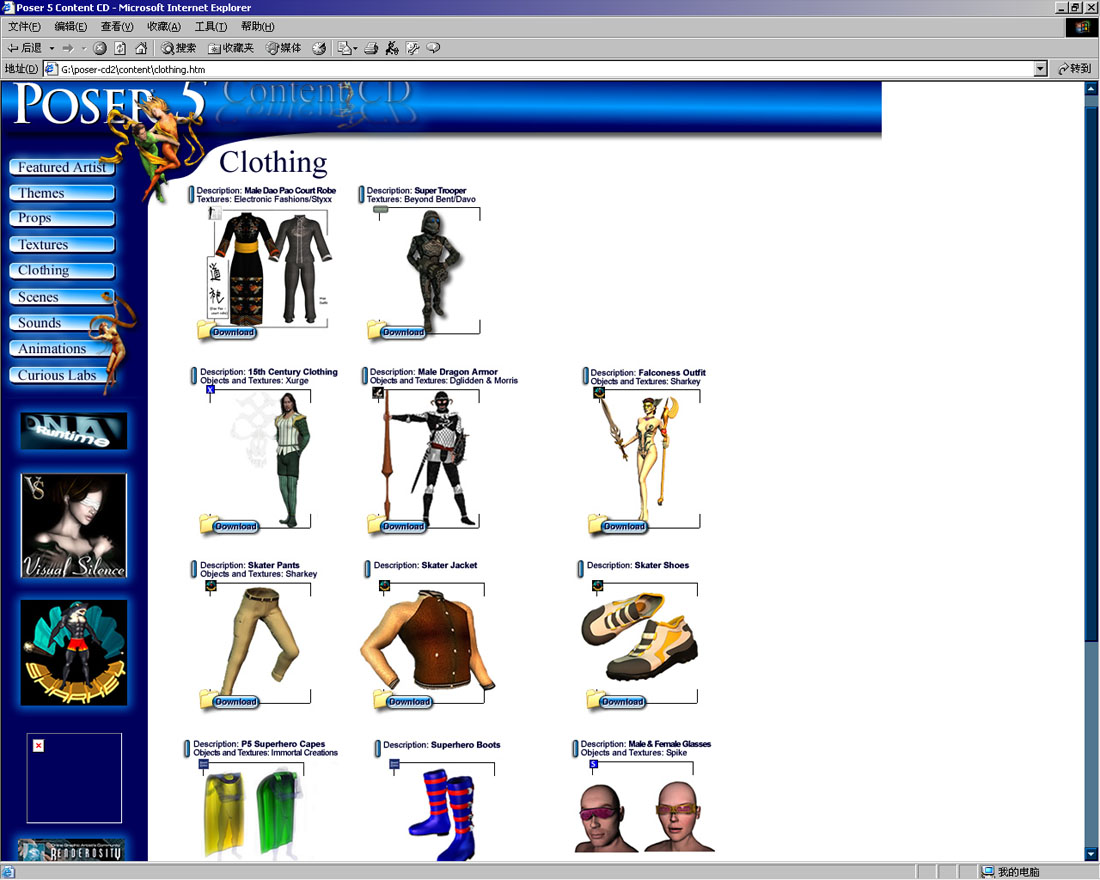The image size is (1100, 880).
Task: Download the Male Dragon Armor
Action: tap(397, 526)
